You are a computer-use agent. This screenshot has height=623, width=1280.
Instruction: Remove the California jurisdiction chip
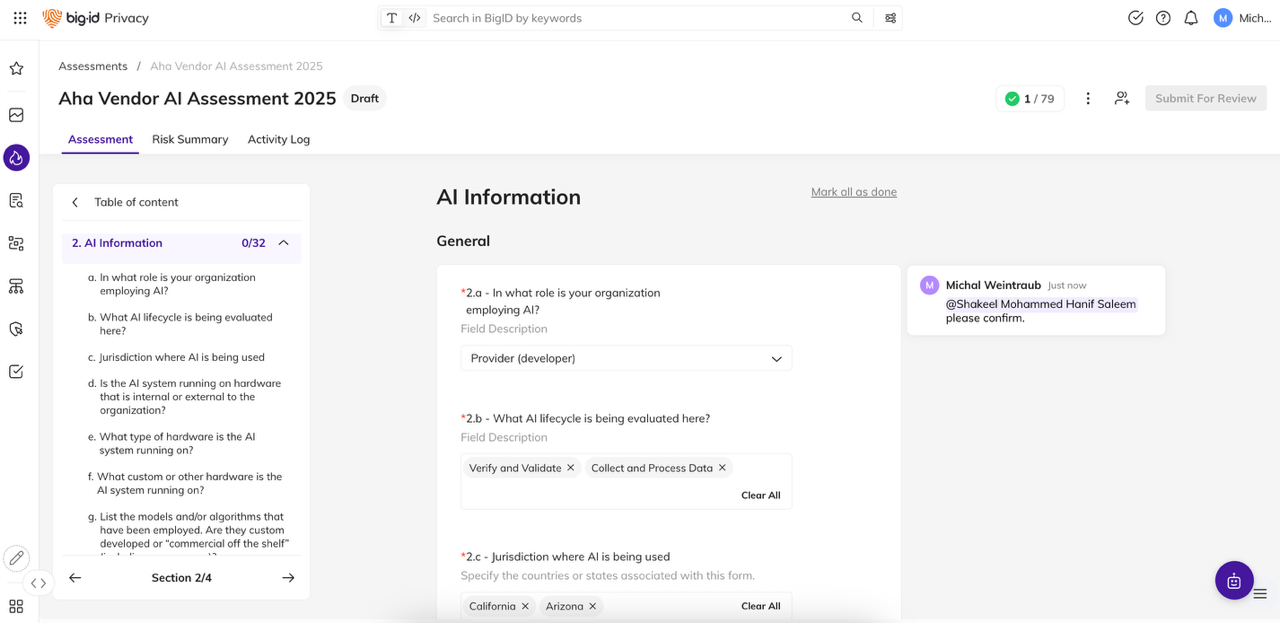(525, 606)
